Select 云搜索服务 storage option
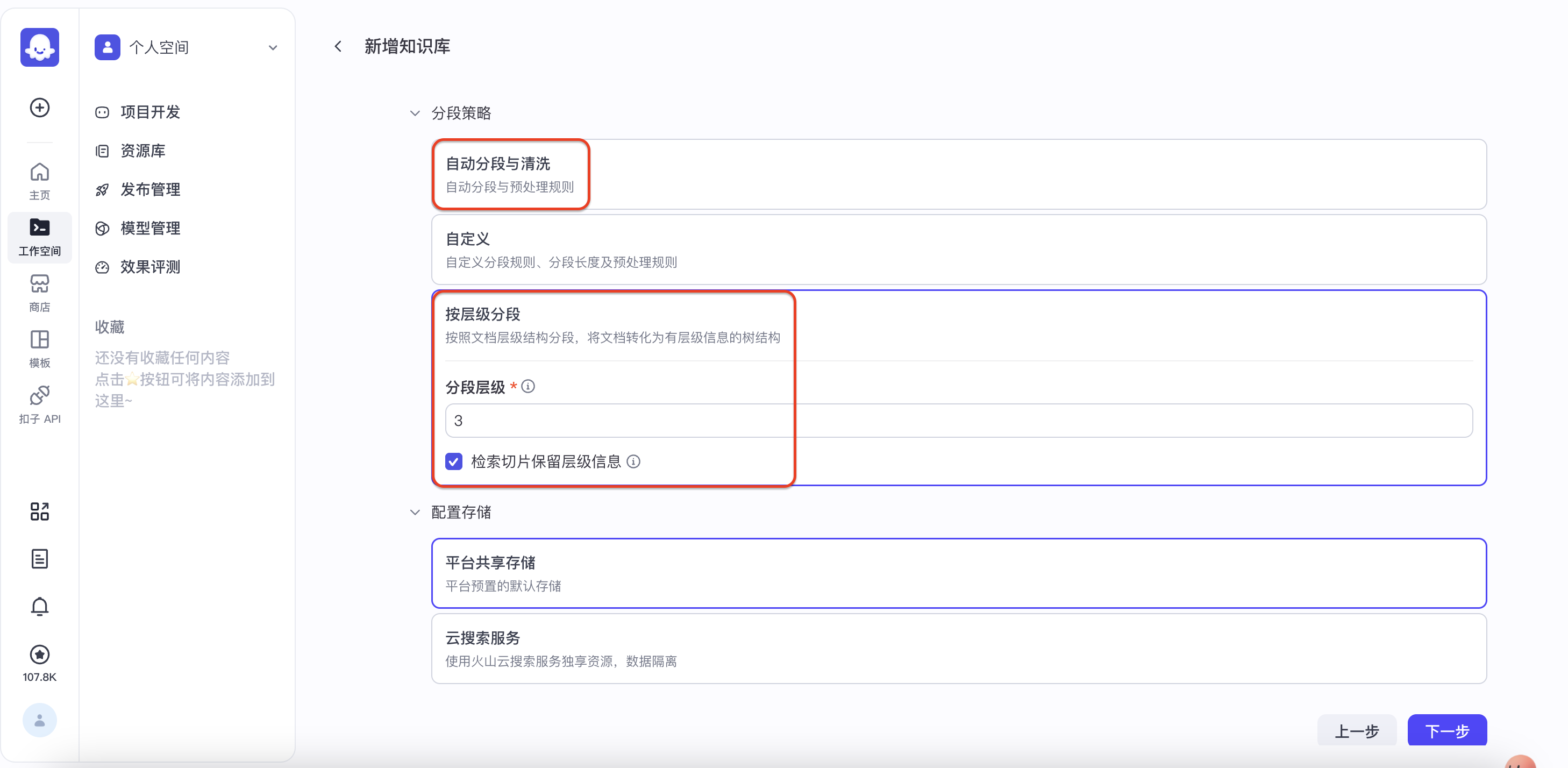1568x768 pixels. coord(958,648)
